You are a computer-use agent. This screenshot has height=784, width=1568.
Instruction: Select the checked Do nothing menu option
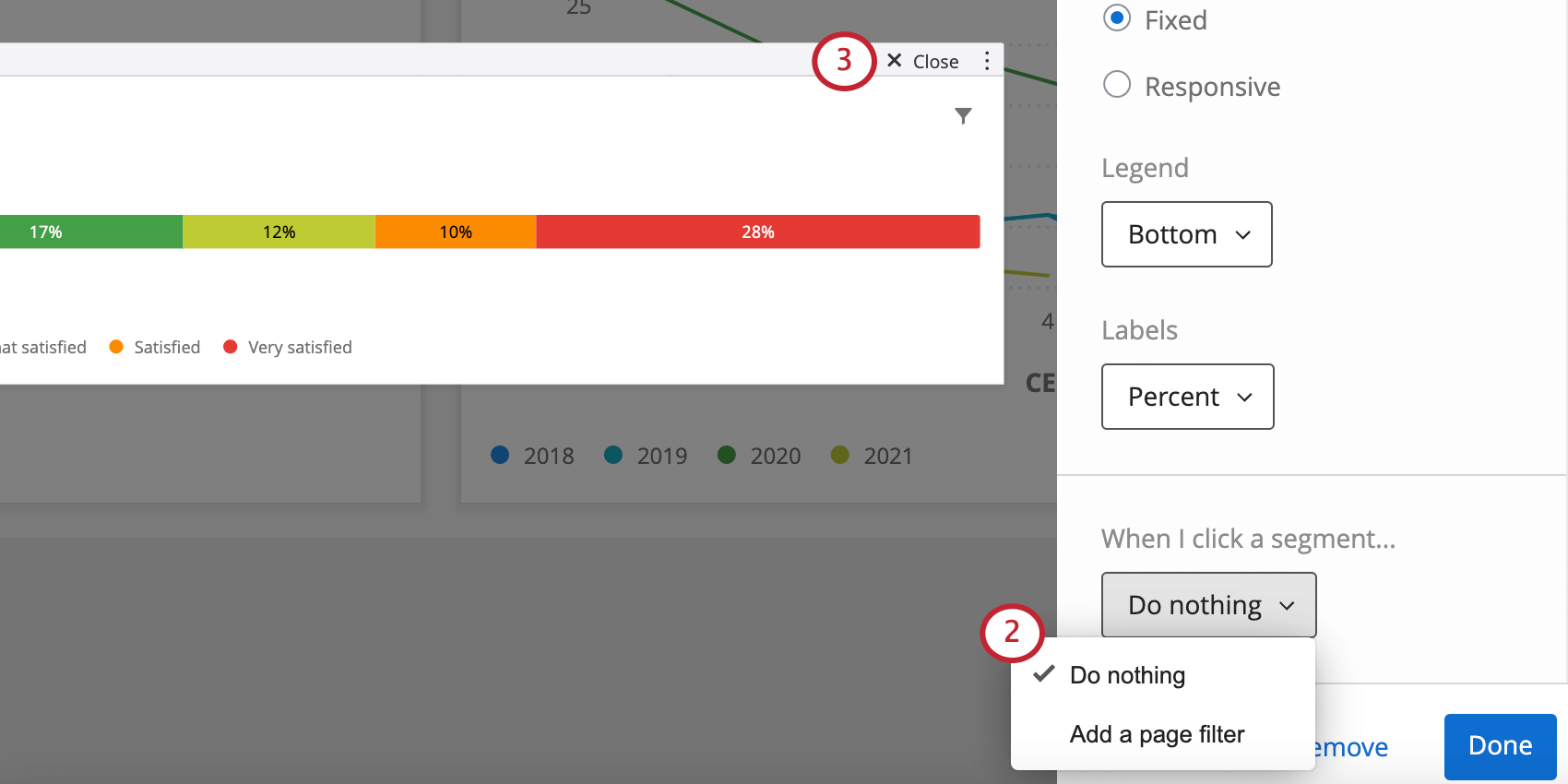point(1126,675)
